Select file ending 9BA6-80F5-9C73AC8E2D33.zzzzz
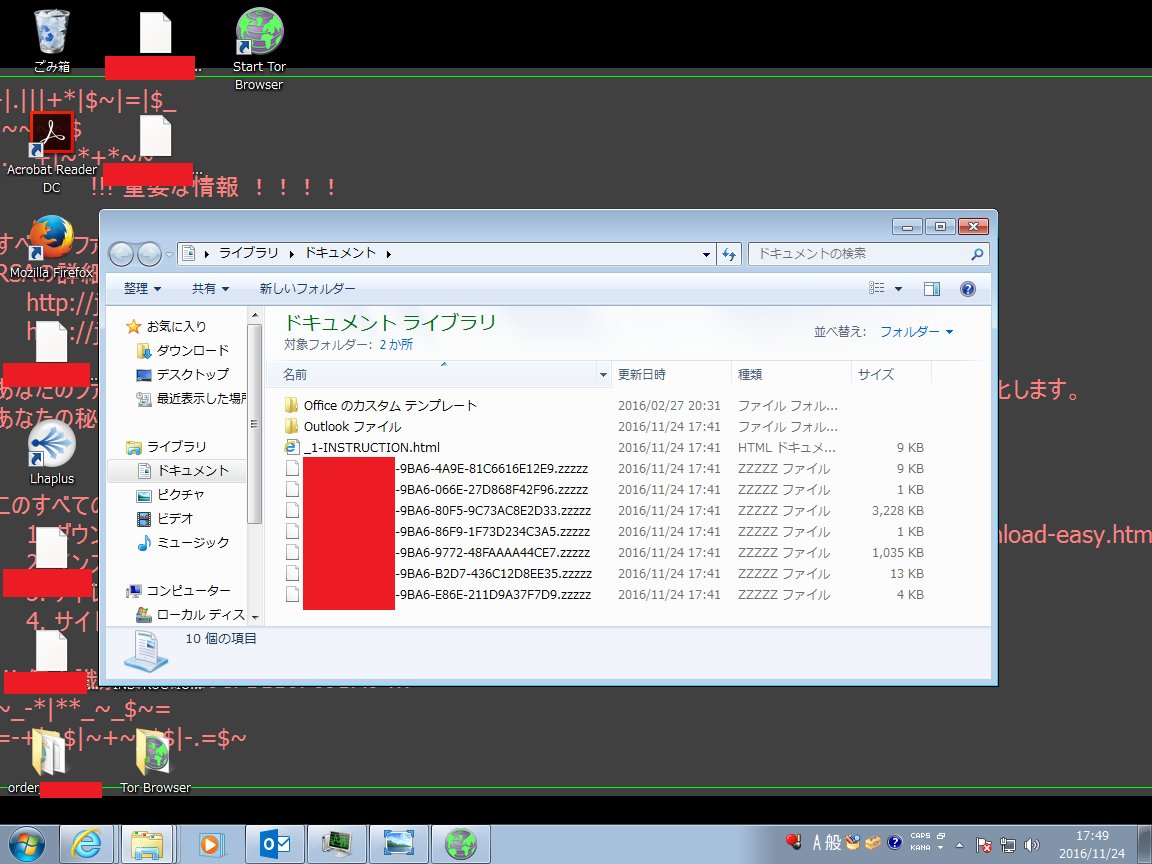The image size is (1152, 864). point(439,511)
